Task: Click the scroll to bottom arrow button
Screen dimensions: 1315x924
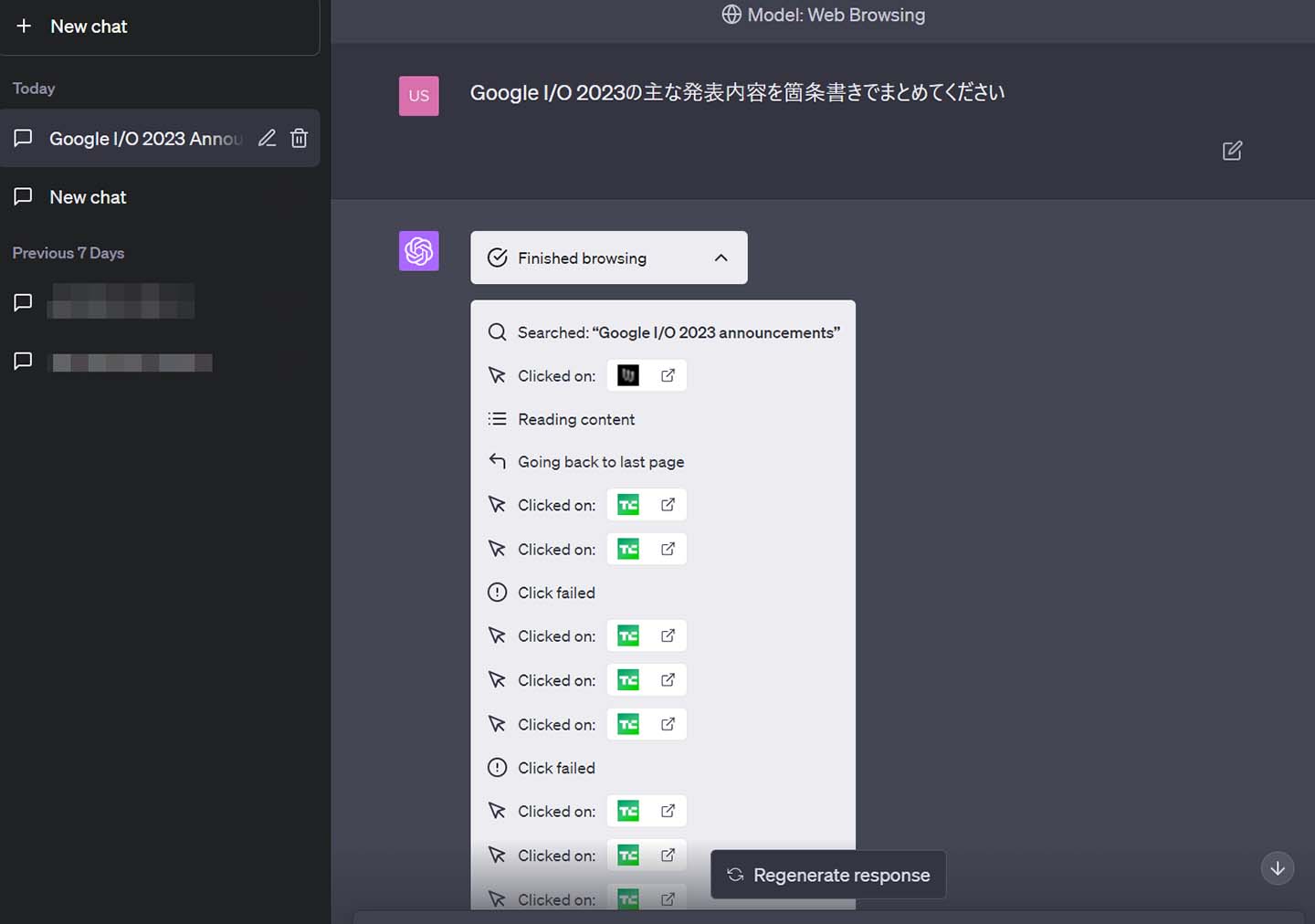Action: pos(1278,868)
